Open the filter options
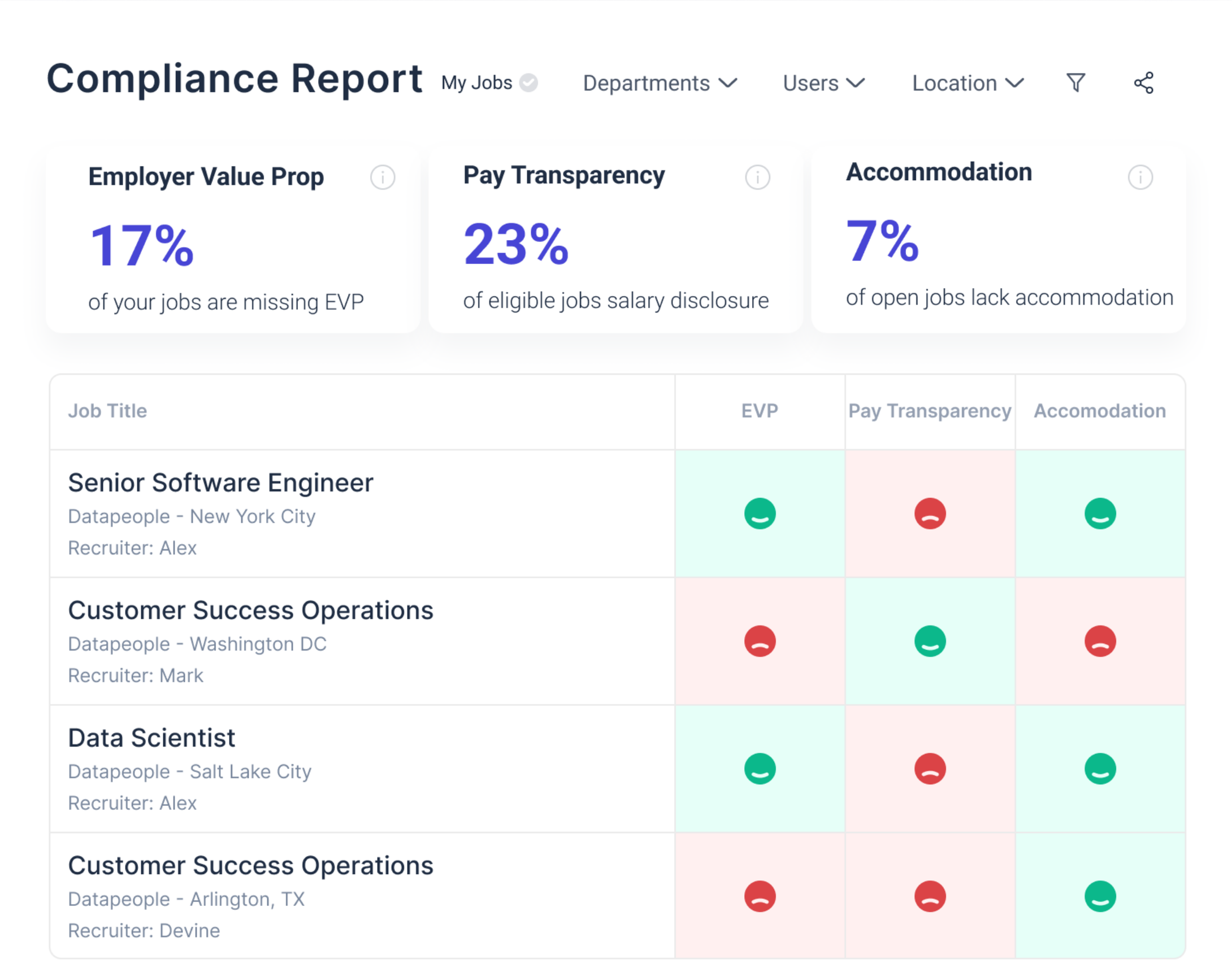Screen dimensions: 1232x968 pyautogui.click(x=1075, y=83)
